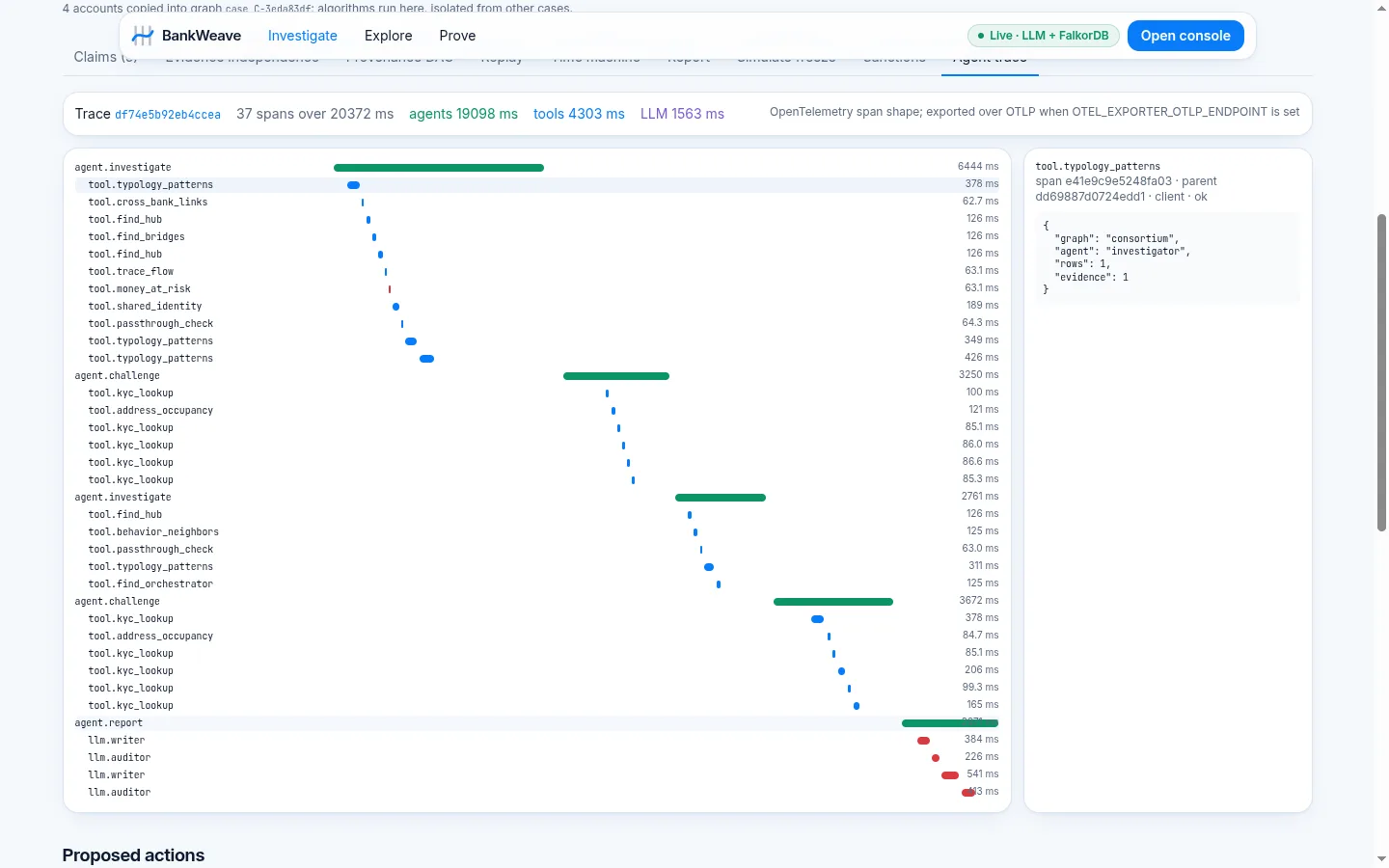Click the trace ID df74e5b92eb4ccea

168,115
